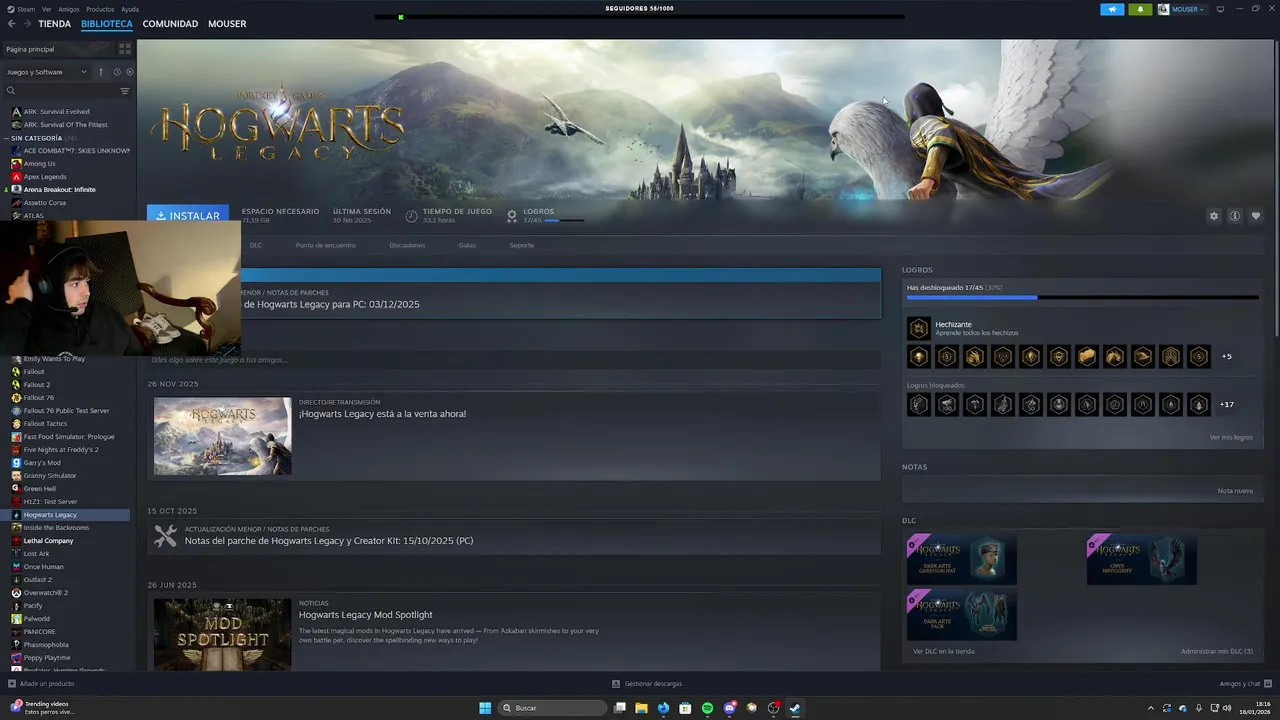The height and width of the screenshot is (720, 1280).
Task: Open game settings gear icon
Action: pos(1214,216)
